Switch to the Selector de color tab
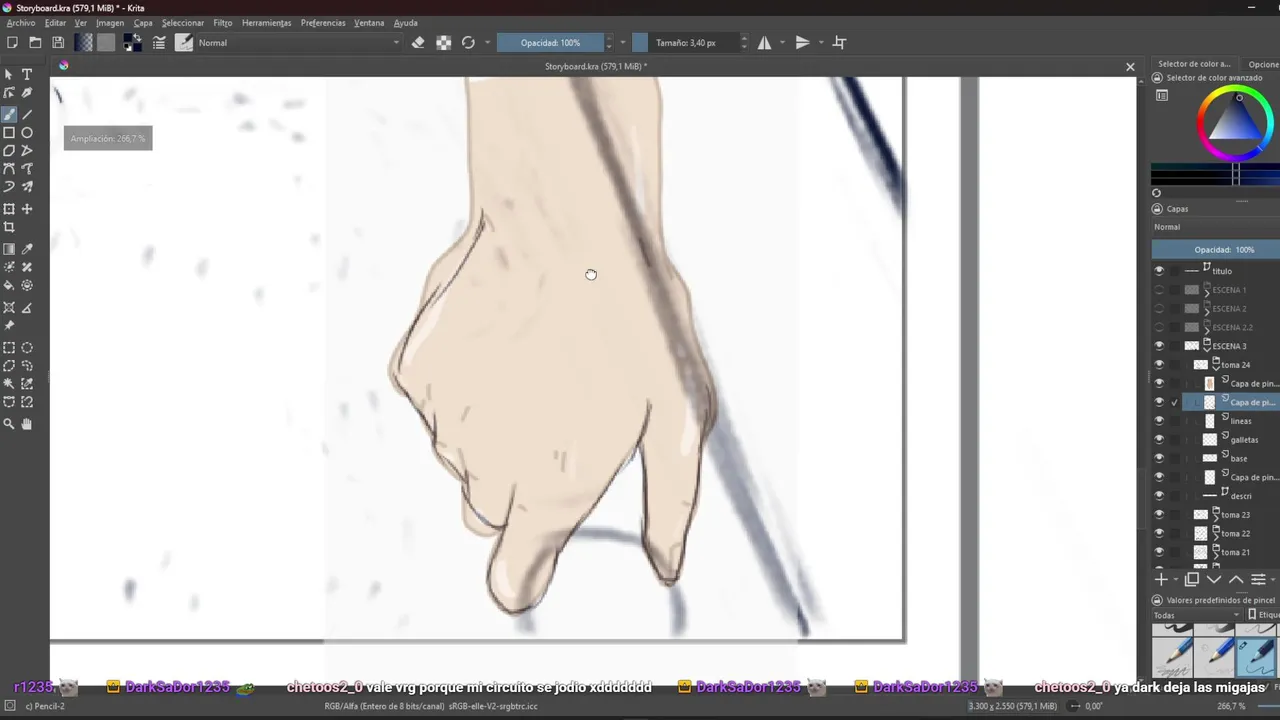Viewport: 1280px width, 720px height. 1194,64
